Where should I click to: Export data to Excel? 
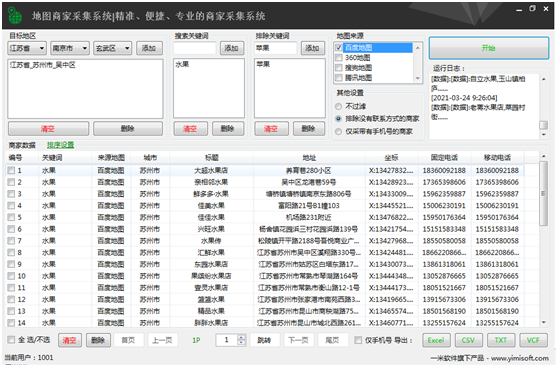(x=436, y=340)
